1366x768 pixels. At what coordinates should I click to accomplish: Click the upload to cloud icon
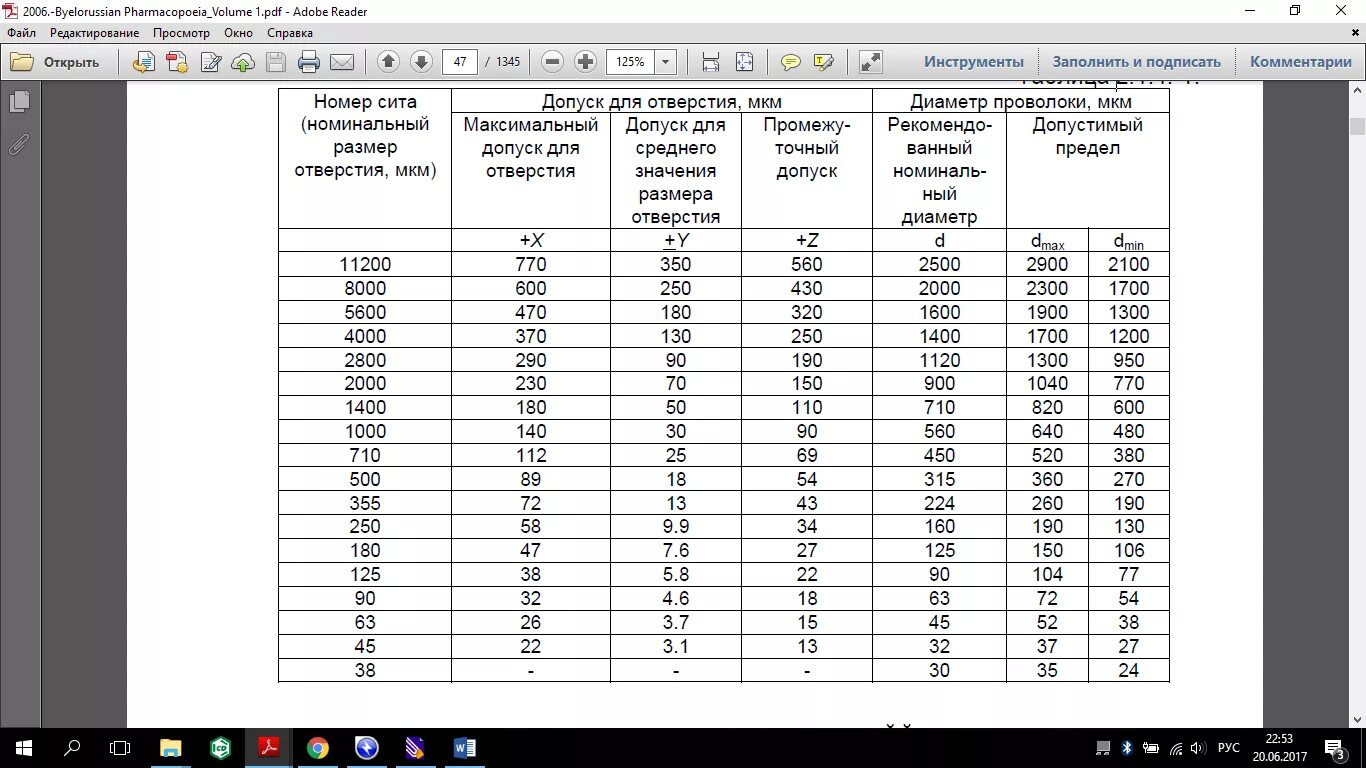click(243, 62)
